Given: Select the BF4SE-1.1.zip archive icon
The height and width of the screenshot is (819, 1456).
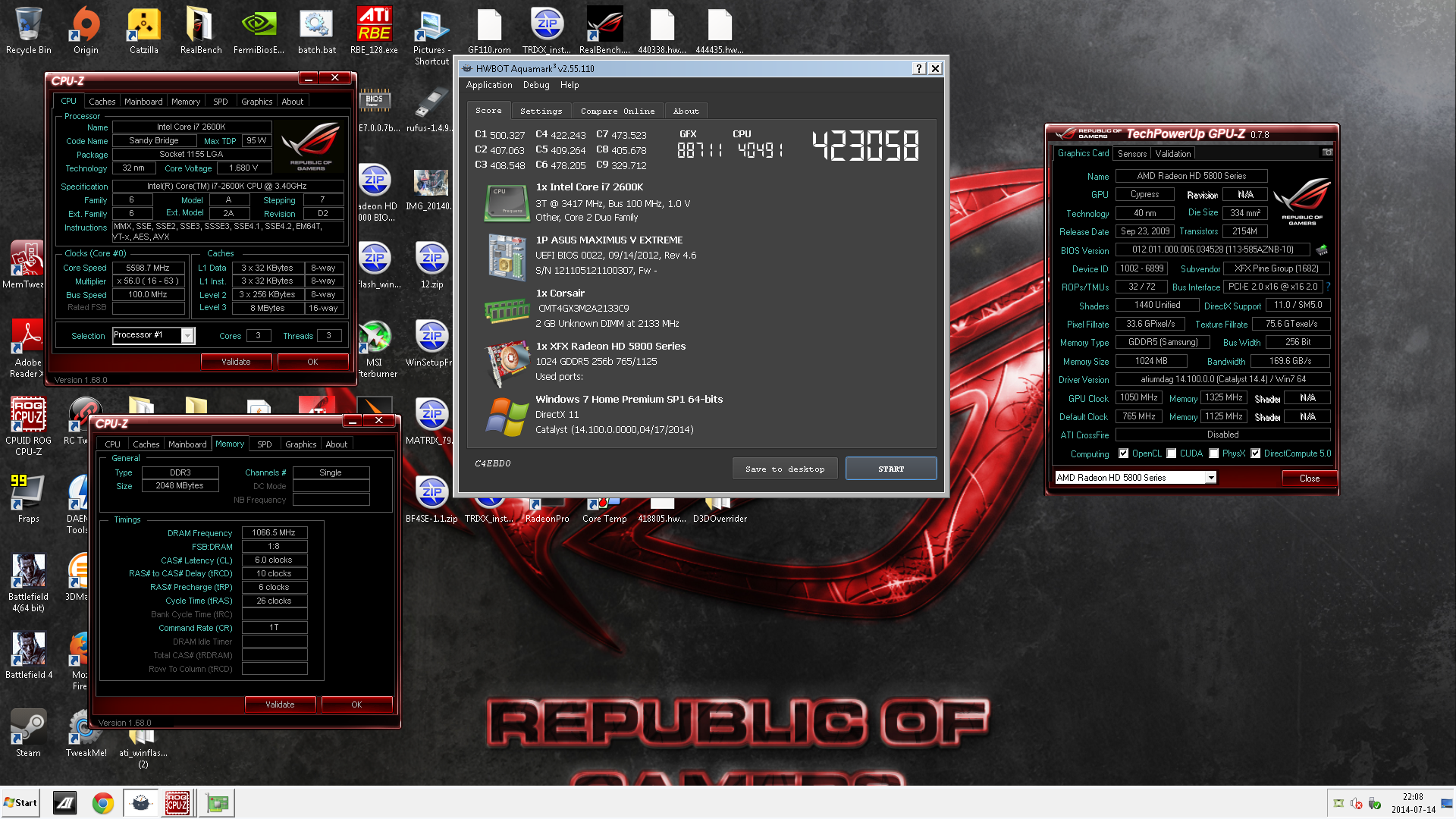Looking at the screenshot, I should (431, 498).
